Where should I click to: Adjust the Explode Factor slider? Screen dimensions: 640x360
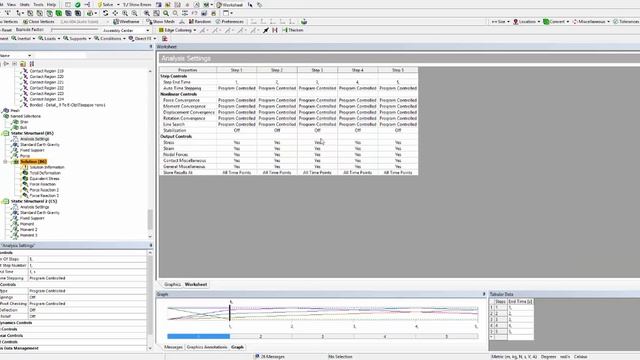(x=74, y=29)
